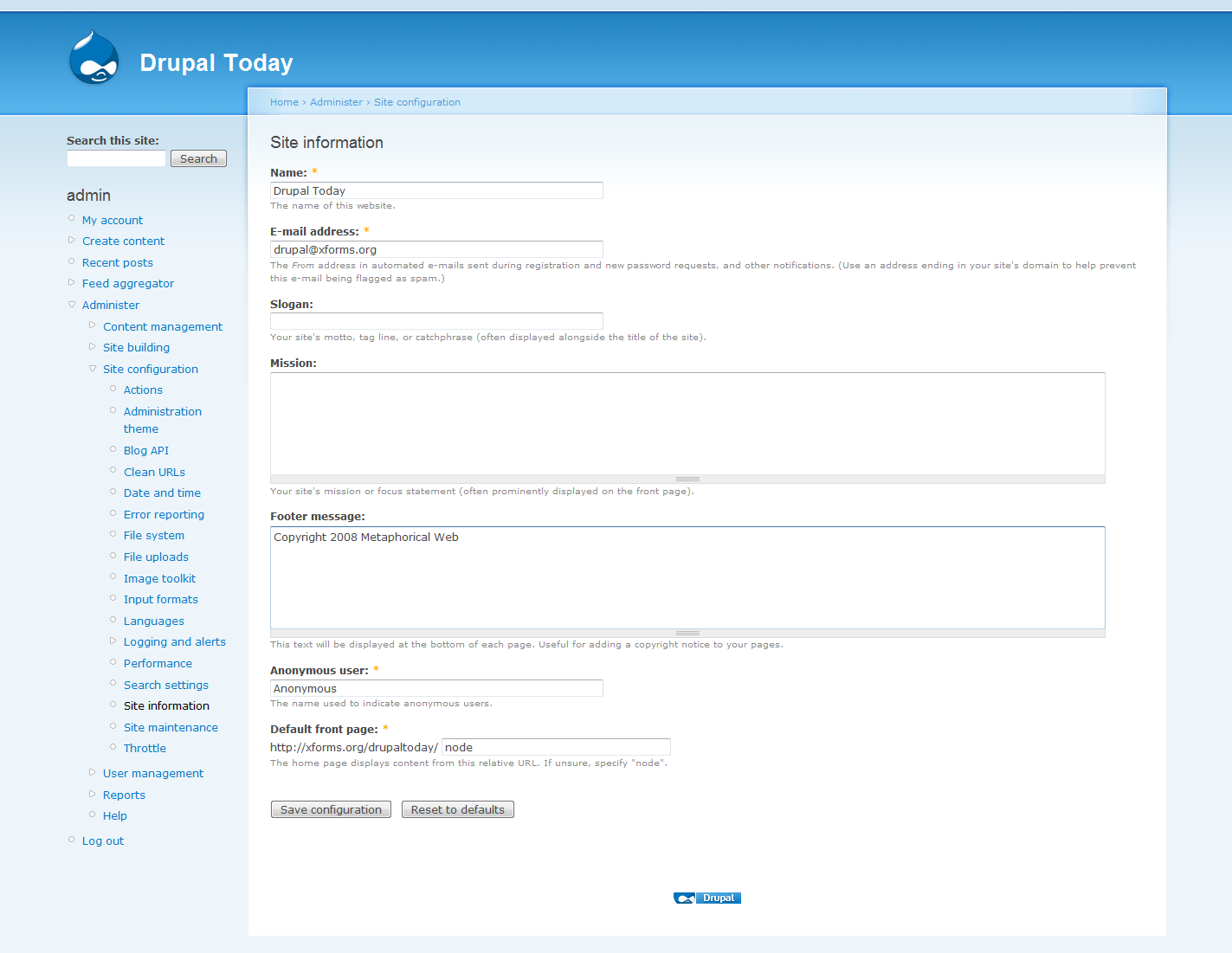The height and width of the screenshot is (953, 1232).
Task: Open Clean URLs settings link
Action: [154, 472]
